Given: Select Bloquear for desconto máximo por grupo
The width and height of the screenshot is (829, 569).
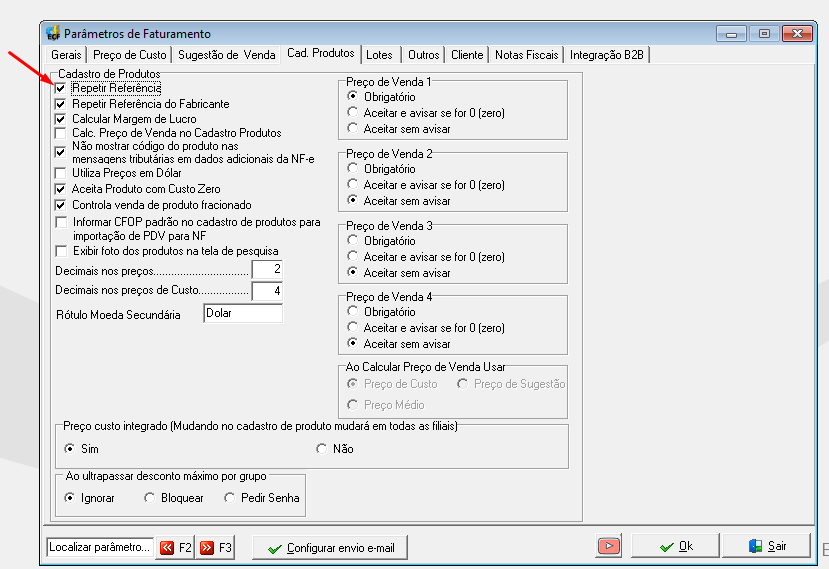Looking at the screenshot, I should coord(150,498).
